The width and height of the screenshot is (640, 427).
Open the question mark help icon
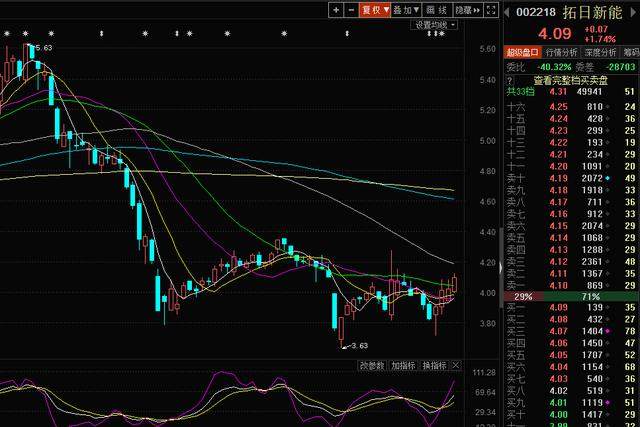click(x=509, y=80)
